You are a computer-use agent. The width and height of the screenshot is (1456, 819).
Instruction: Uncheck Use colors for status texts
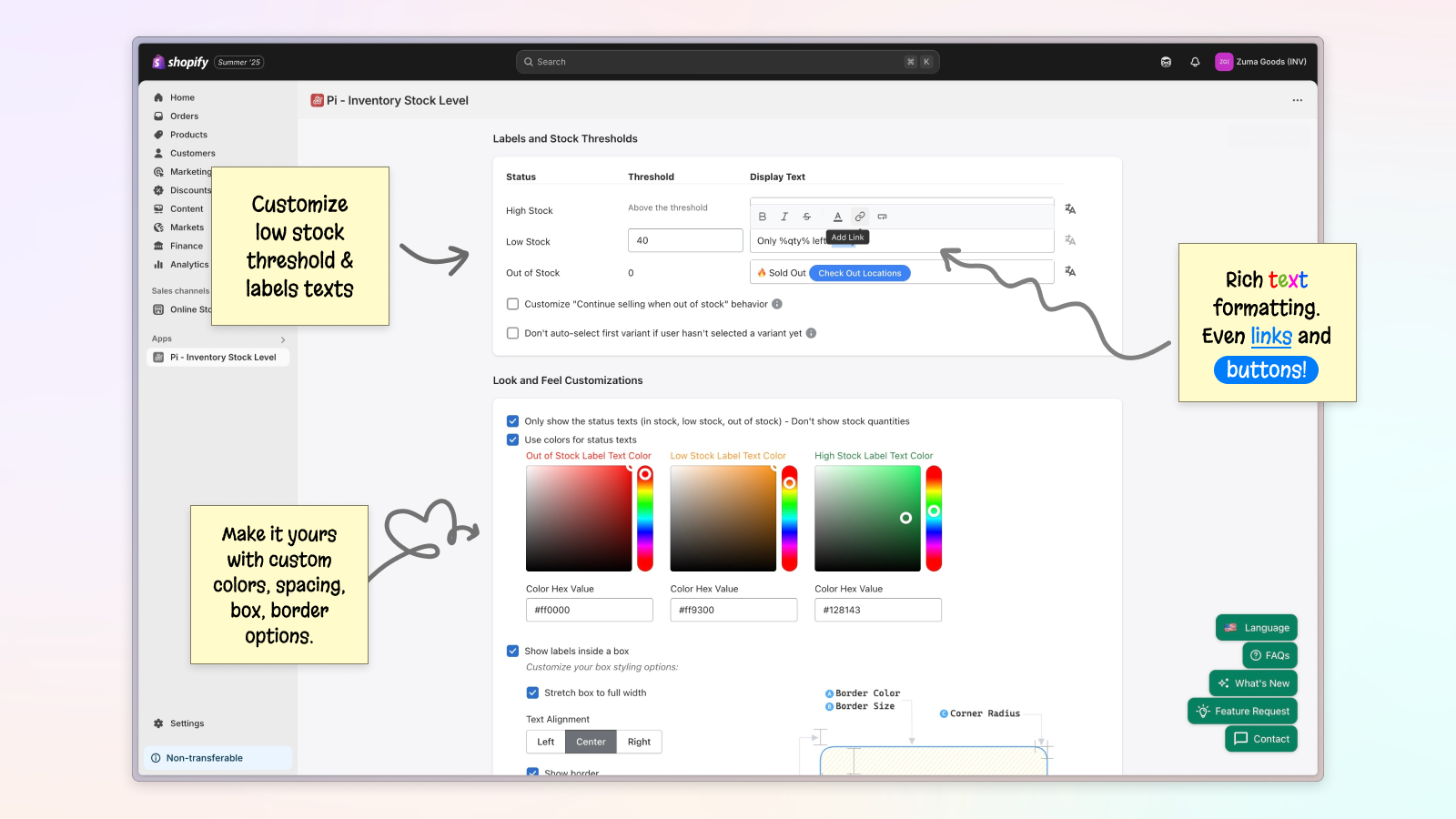(x=512, y=440)
